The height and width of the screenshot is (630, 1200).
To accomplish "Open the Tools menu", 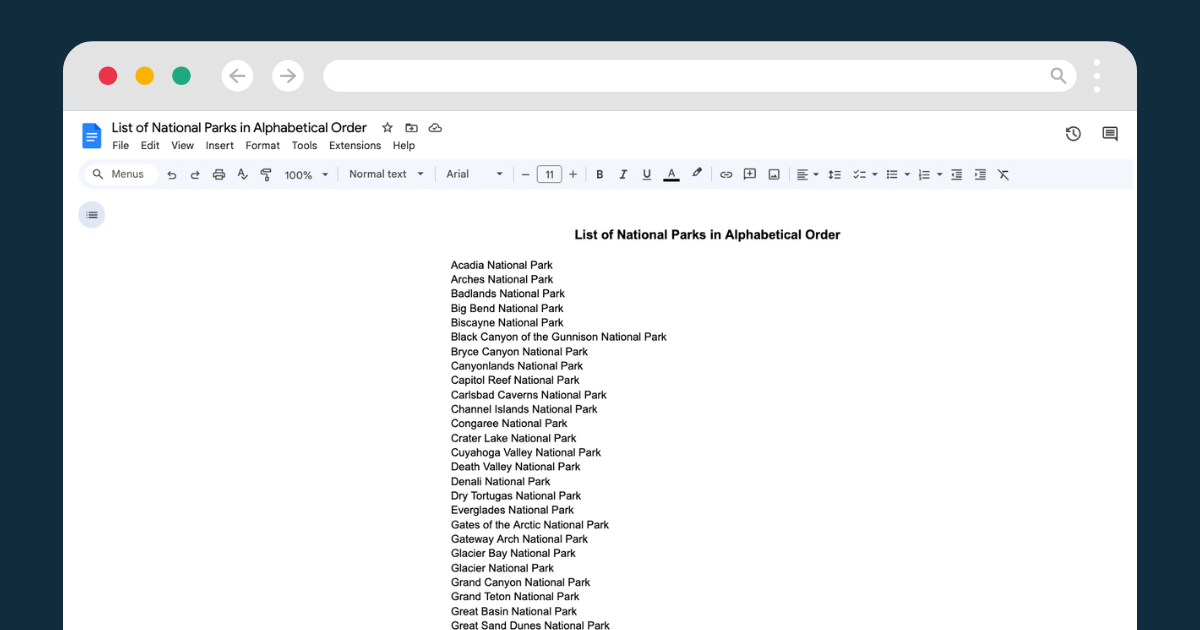I will [x=304, y=146].
